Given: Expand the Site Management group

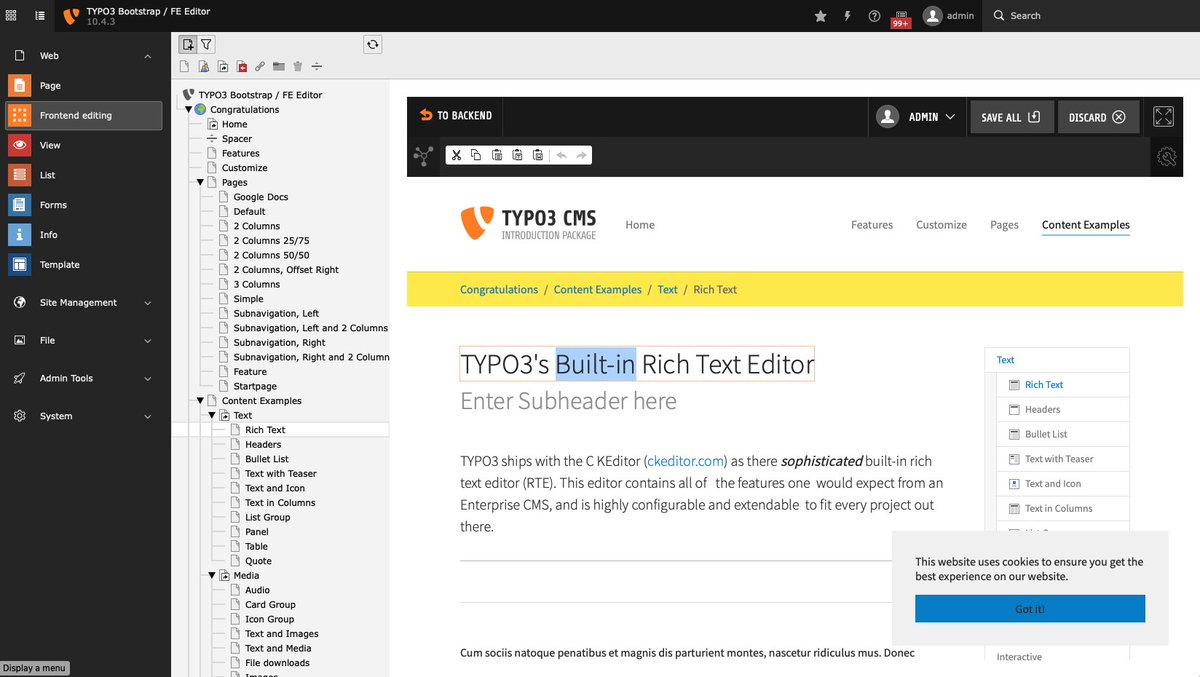Looking at the screenshot, I should [82, 303].
